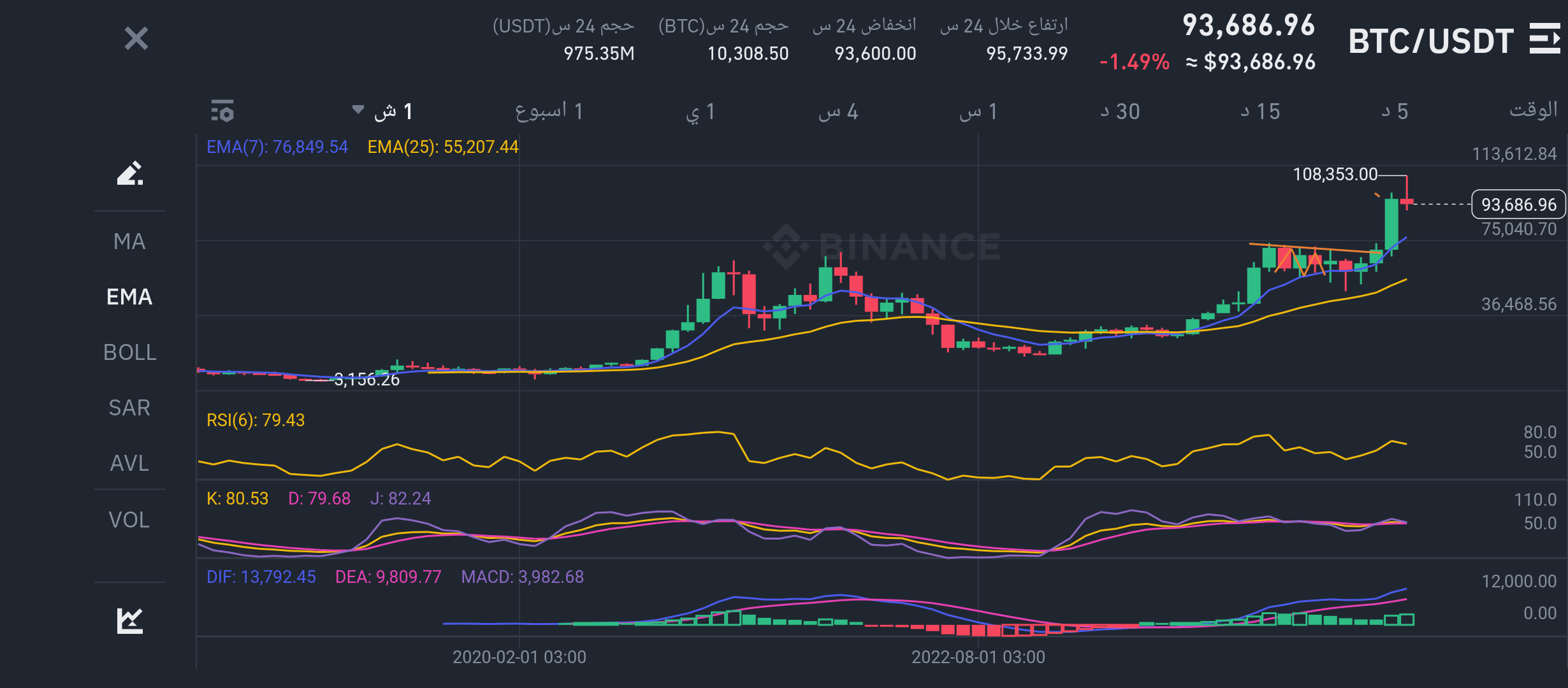Click the current price label 93,686.96
Screen dimensions: 1568x688
tap(1518, 204)
